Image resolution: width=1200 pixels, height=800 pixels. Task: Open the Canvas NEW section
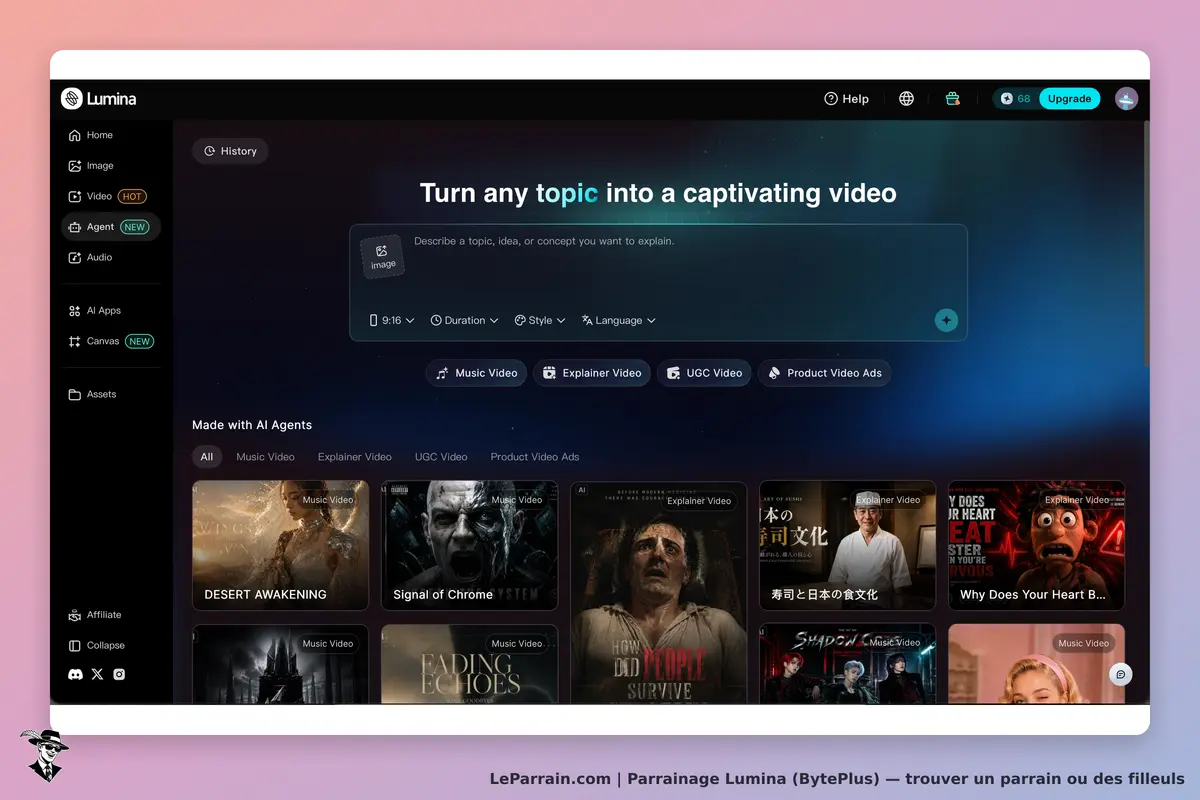[110, 341]
